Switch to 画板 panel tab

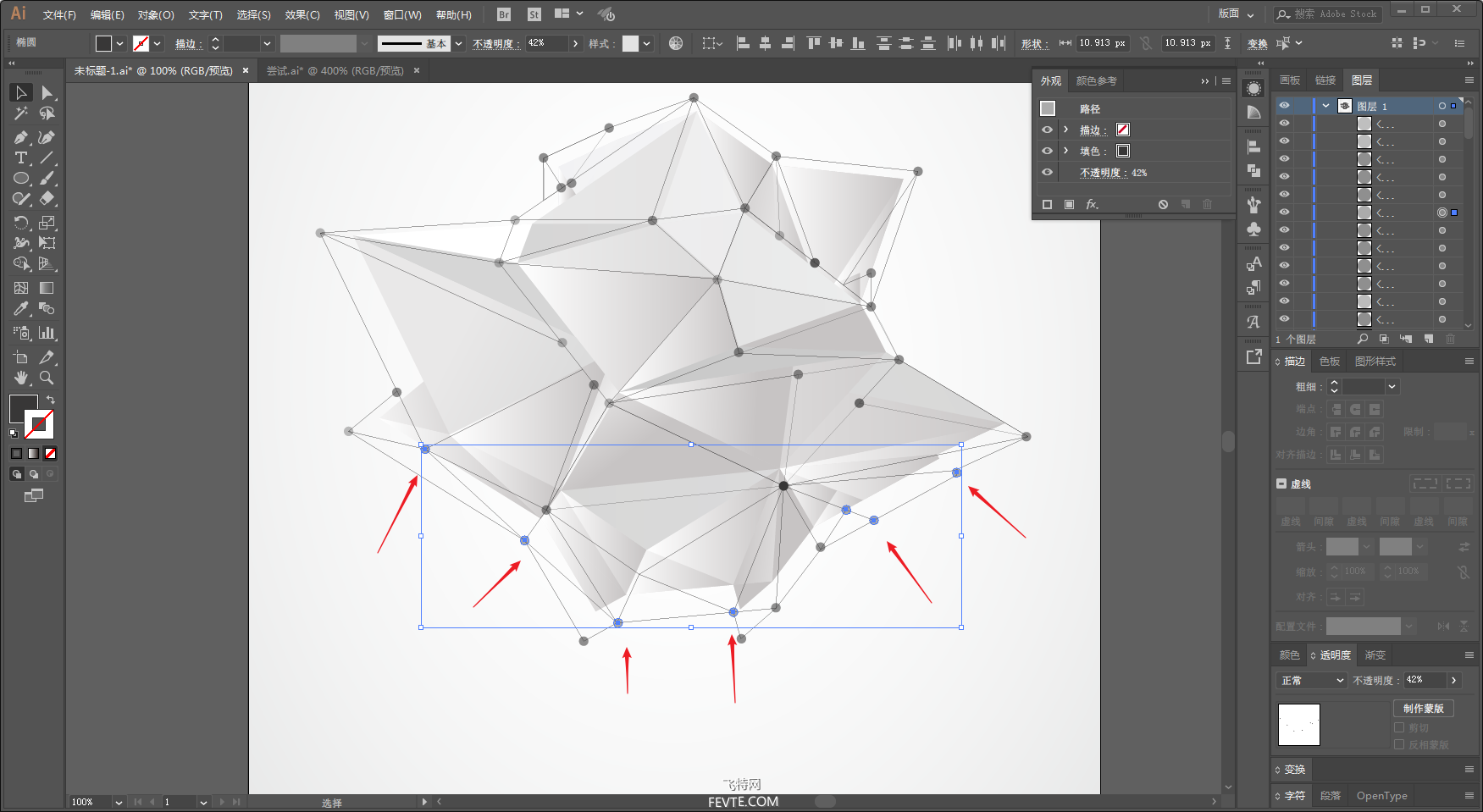[x=1290, y=80]
